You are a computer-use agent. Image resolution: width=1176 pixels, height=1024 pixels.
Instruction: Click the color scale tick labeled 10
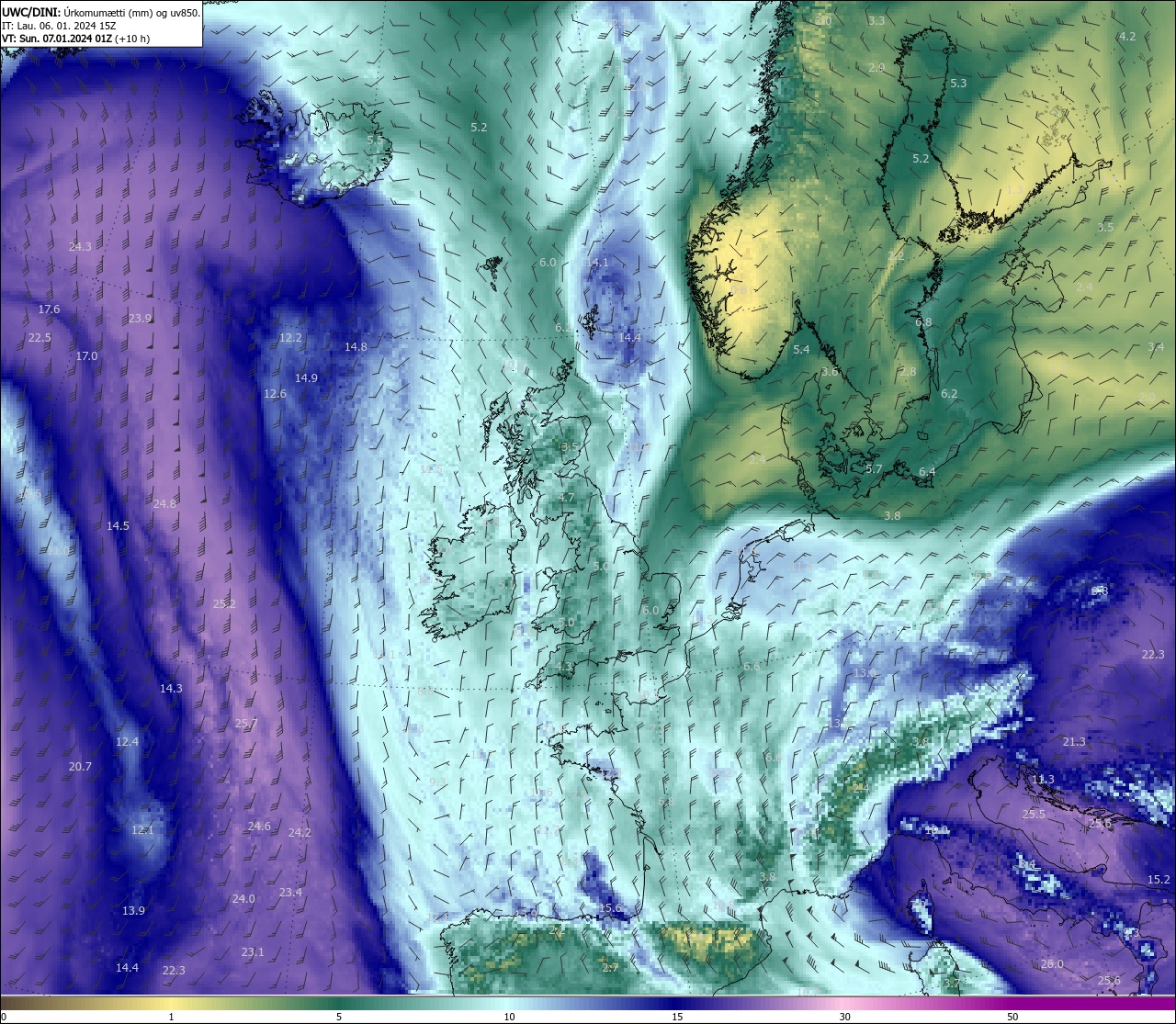[508, 1017]
